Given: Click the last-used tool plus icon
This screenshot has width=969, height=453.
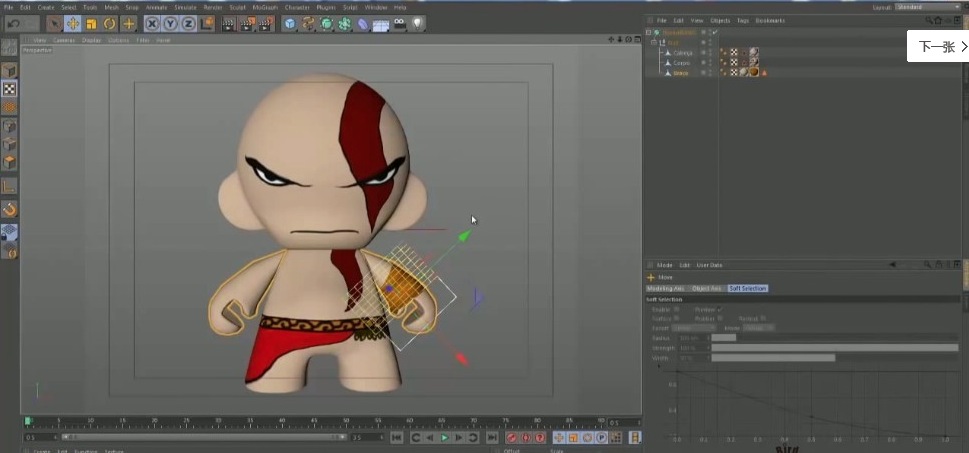Looking at the screenshot, I should (129, 24).
